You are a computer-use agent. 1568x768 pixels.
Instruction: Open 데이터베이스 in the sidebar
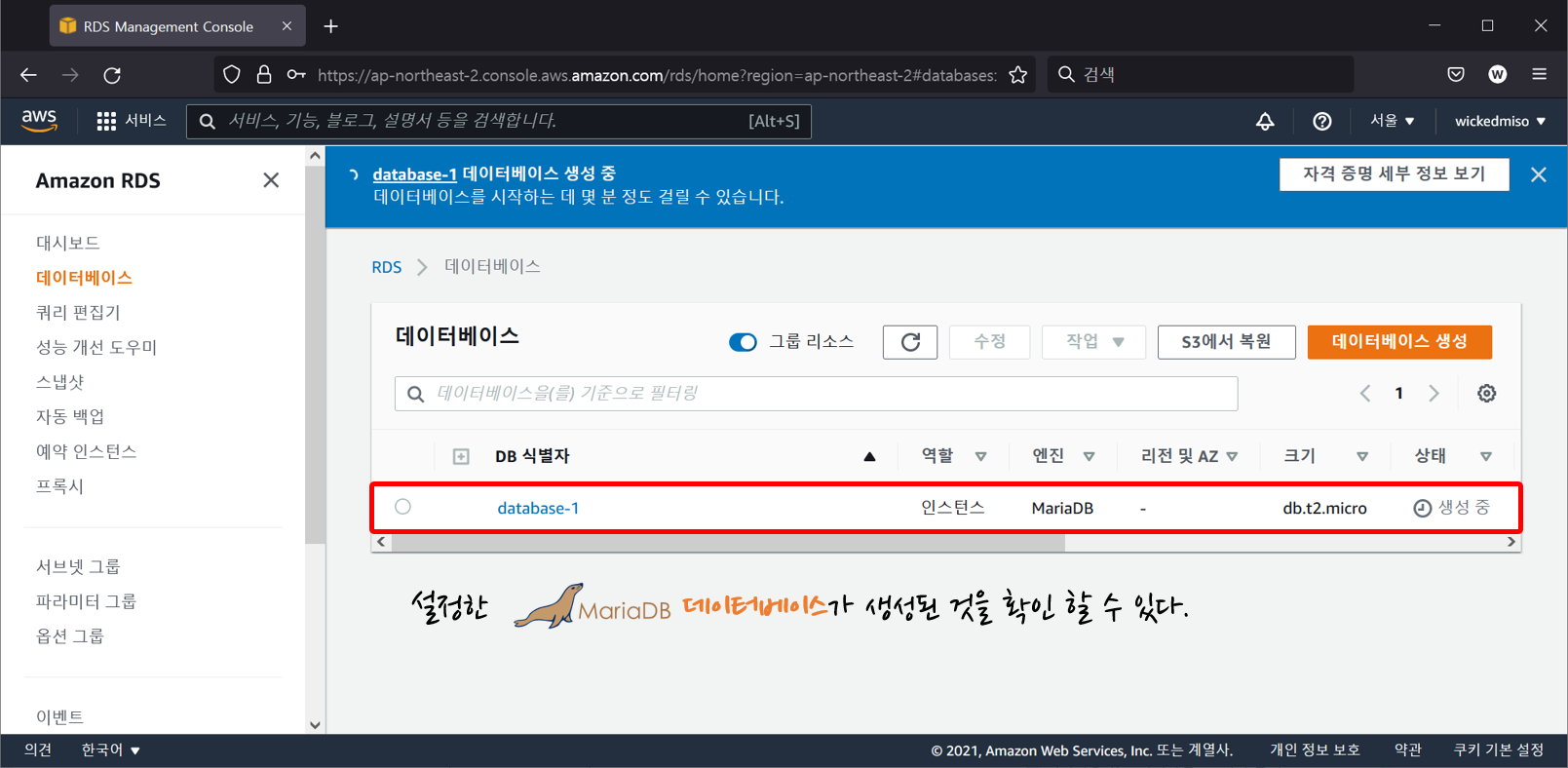[84, 278]
